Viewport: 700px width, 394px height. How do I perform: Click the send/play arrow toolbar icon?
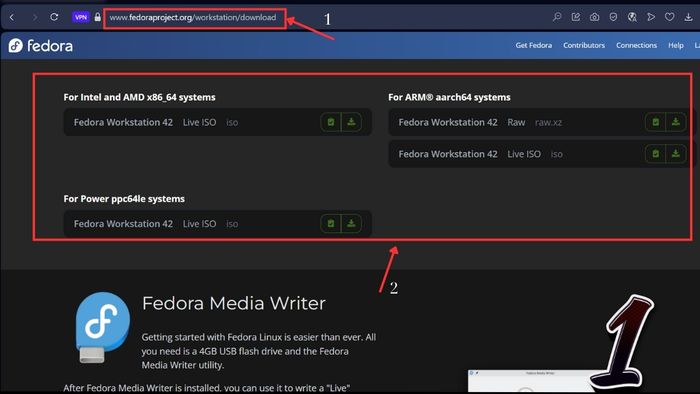(651, 17)
